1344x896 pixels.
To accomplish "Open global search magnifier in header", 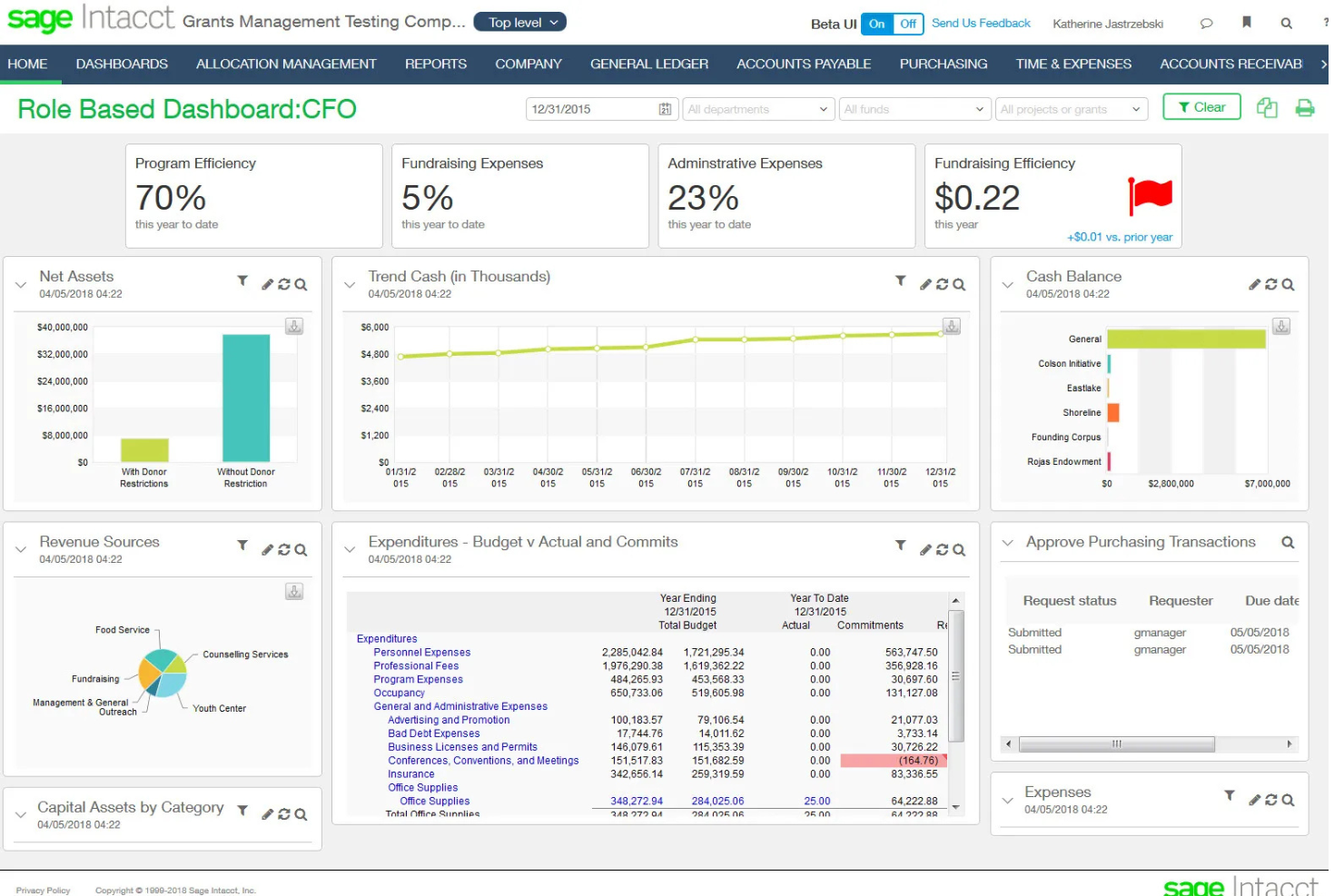I will pyautogui.click(x=1286, y=24).
